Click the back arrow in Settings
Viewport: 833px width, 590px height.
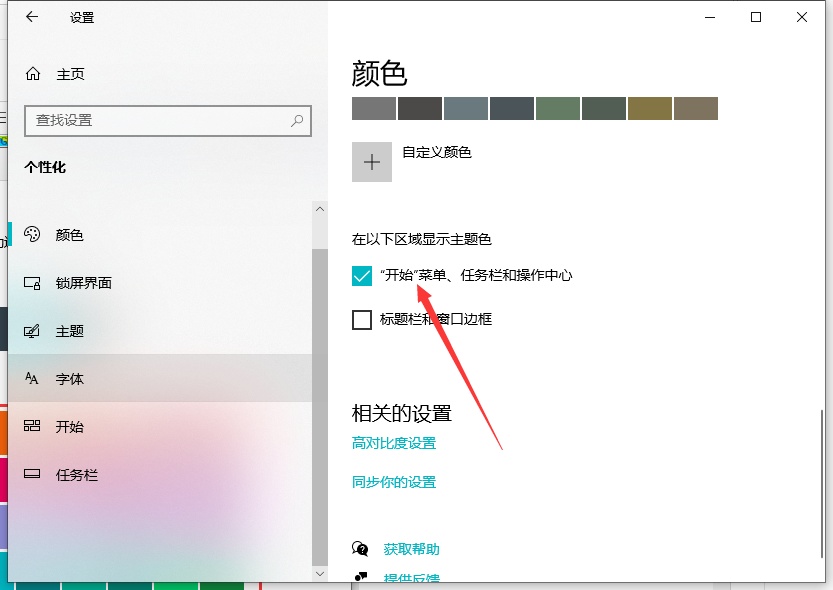[x=30, y=17]
